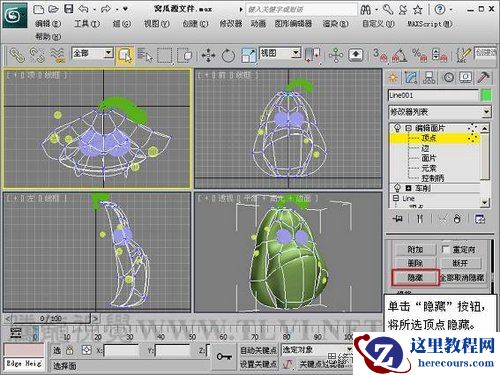Open the 工具 (T) menu
Viewport: 500px width, 375px height.
(87, 24)
